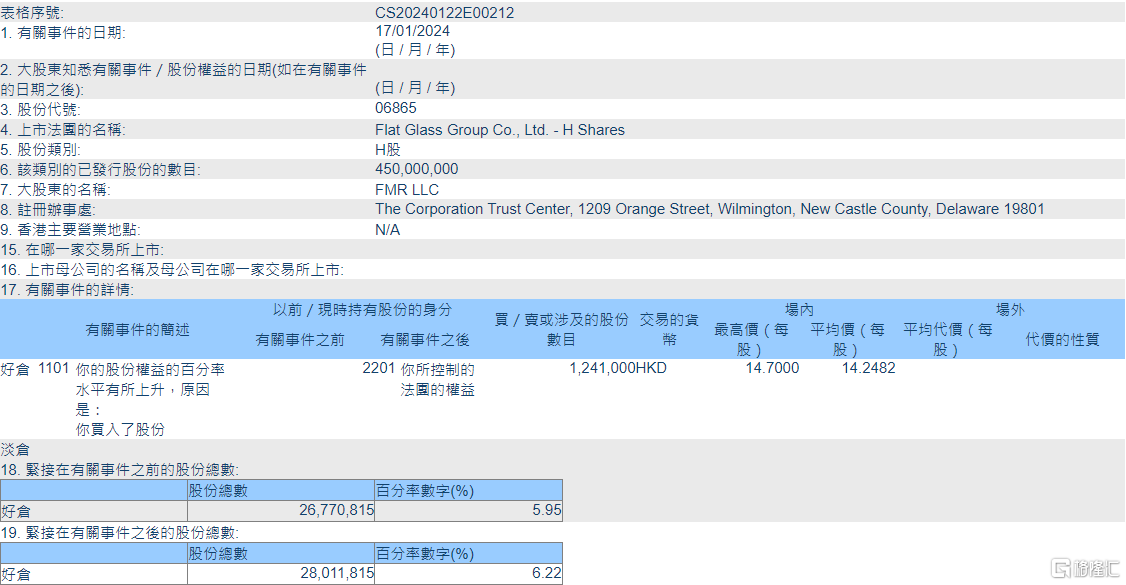
Task: Select the HKD currency value
Action: pos(651,368)
